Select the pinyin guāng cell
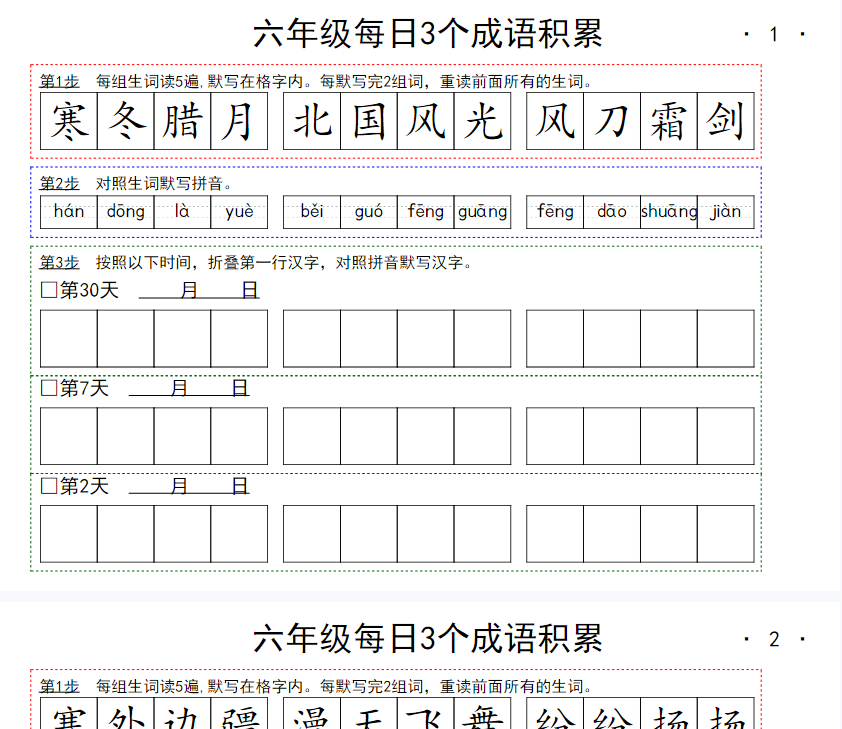This screenshot has width=842, height=729. tap(482, 211)
